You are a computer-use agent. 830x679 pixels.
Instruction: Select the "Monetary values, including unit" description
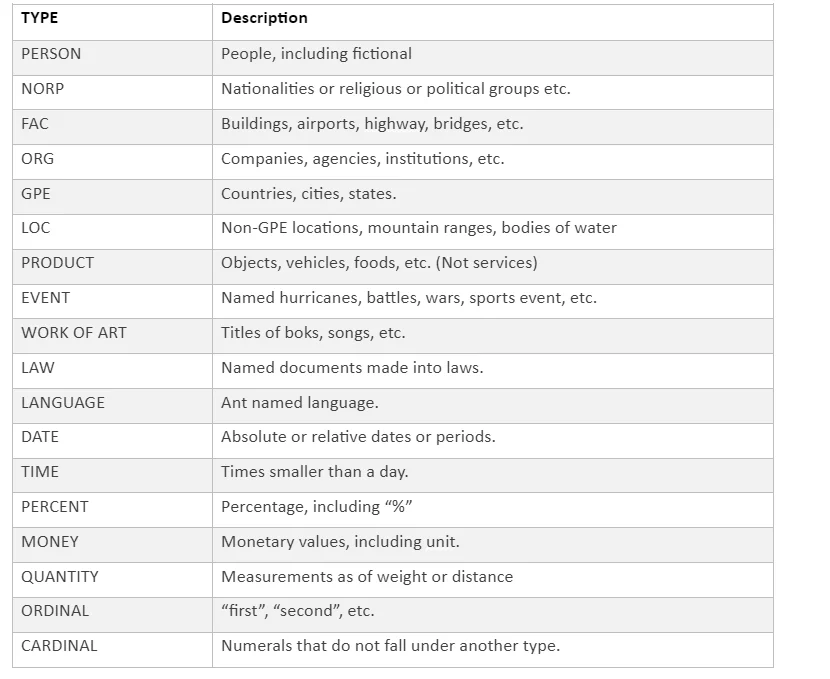click(x=340, y=542)
